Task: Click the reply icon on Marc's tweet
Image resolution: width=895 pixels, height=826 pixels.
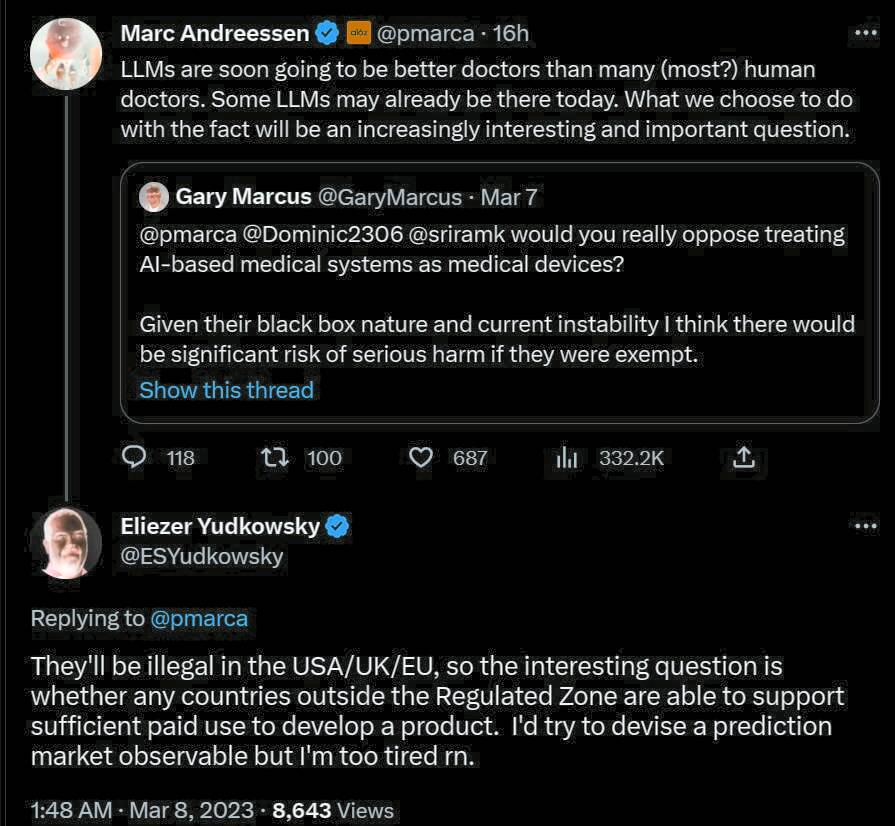Action: point(134,458)
